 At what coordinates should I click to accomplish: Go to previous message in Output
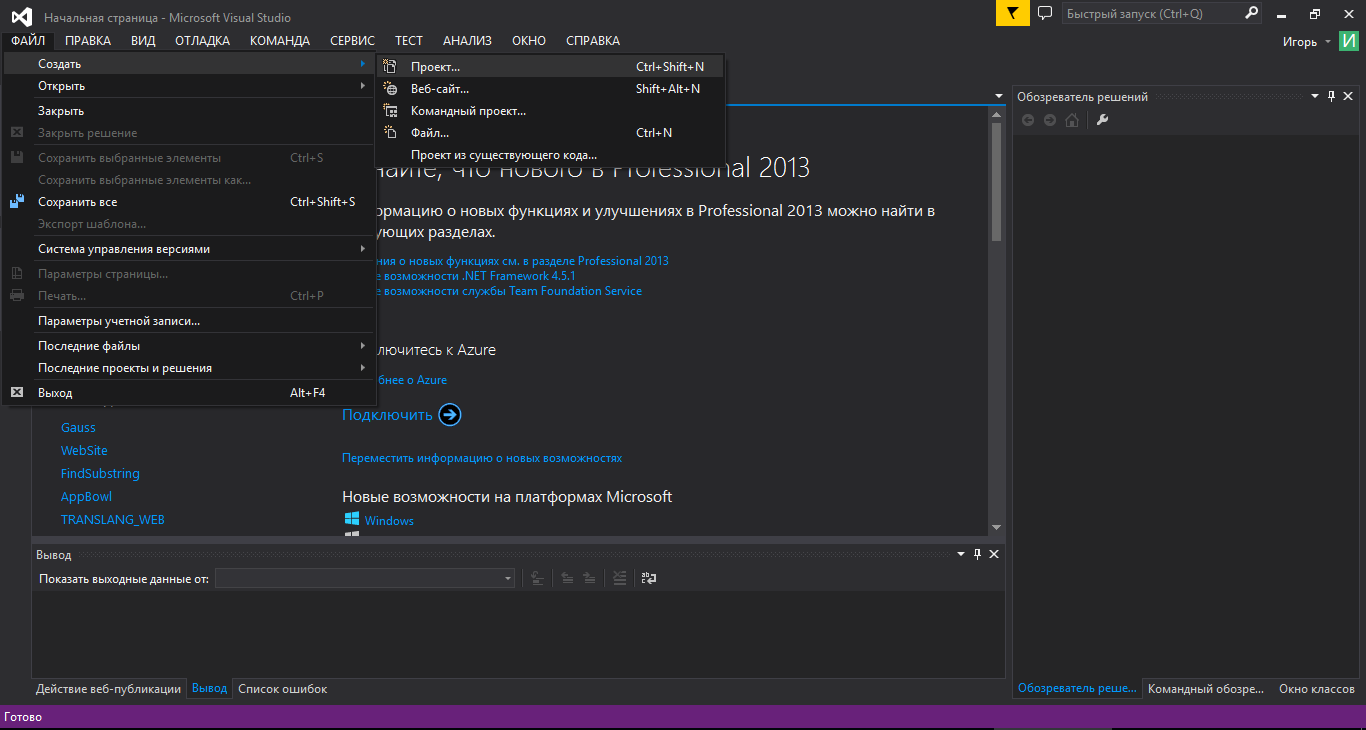point(567,578)
